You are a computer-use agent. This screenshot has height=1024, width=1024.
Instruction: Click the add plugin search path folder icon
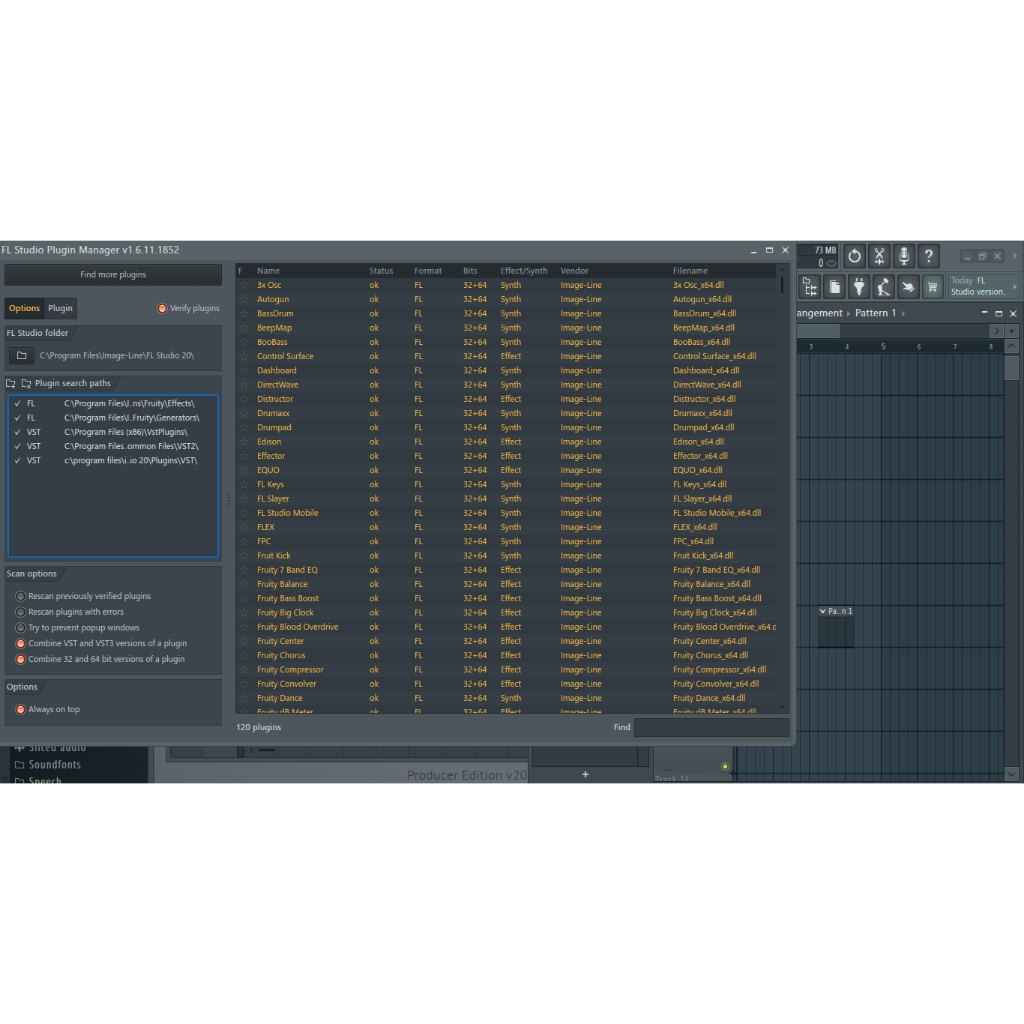click(11, 383)
